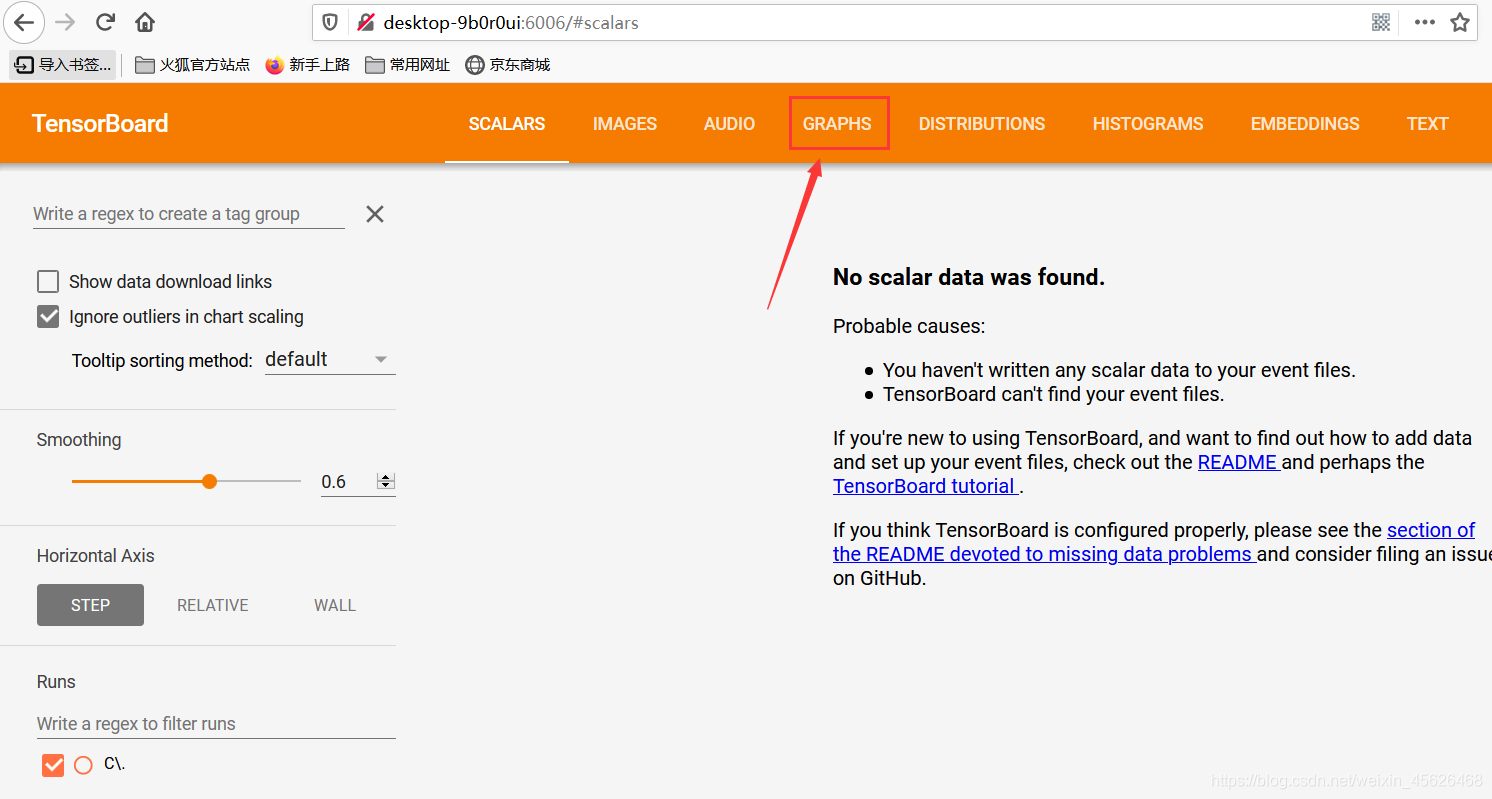Open the 常用网址 bookmark folder
This screenshot has height=799, width=1492.
tap(407, 65)
